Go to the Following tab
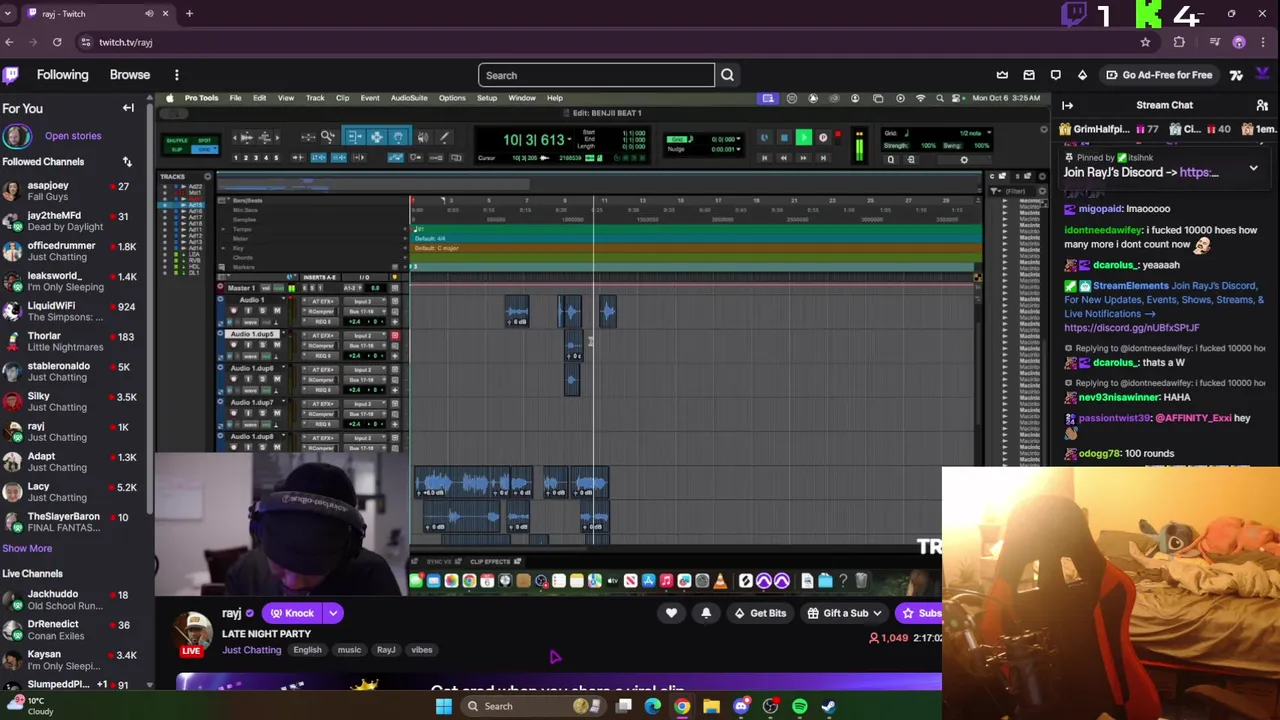 62,75
